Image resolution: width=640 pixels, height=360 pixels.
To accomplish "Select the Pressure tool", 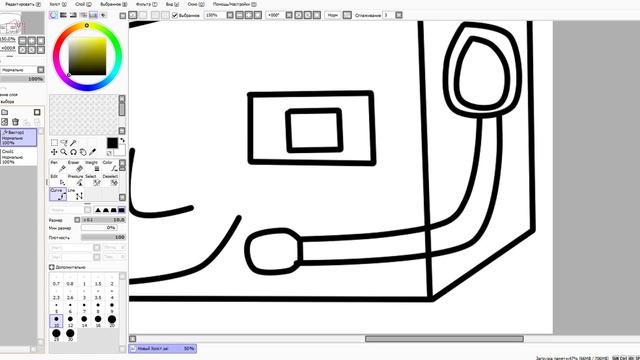I will tap(76, 180).
